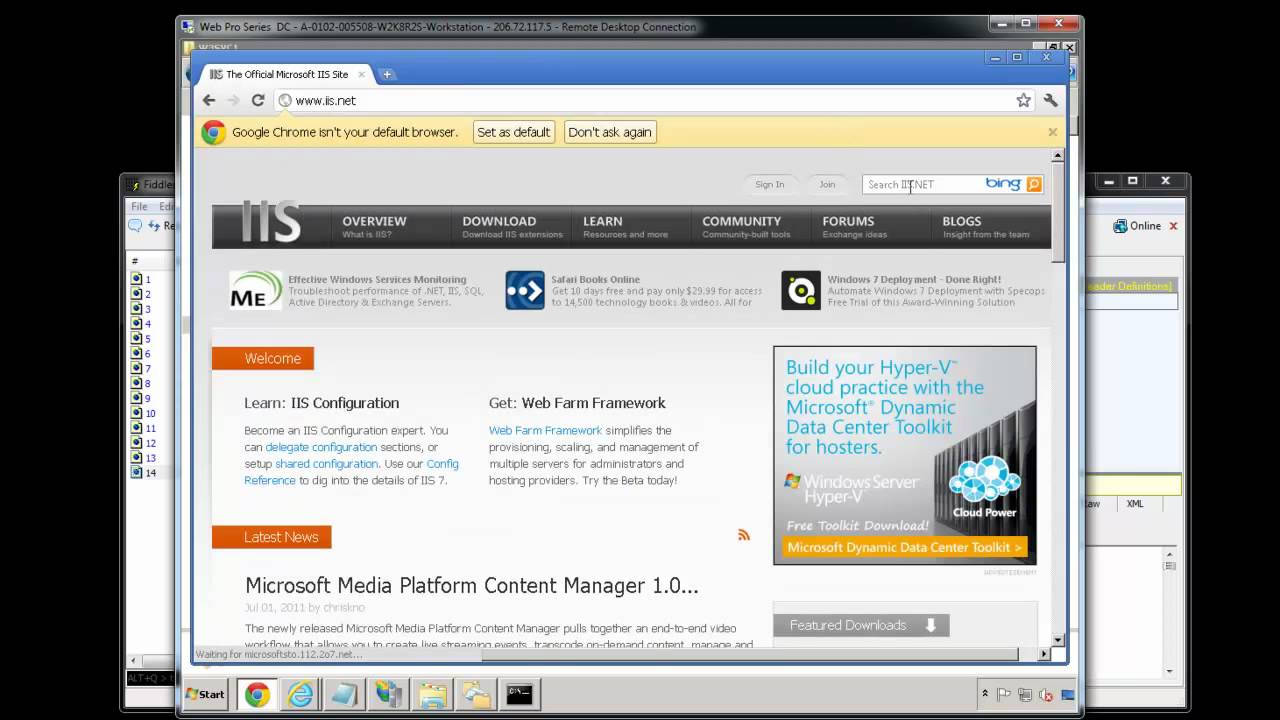The height and width of the screenshot is (720, 1280).
Task: Follow the delegate configuration link
Action: pos(321,447)
